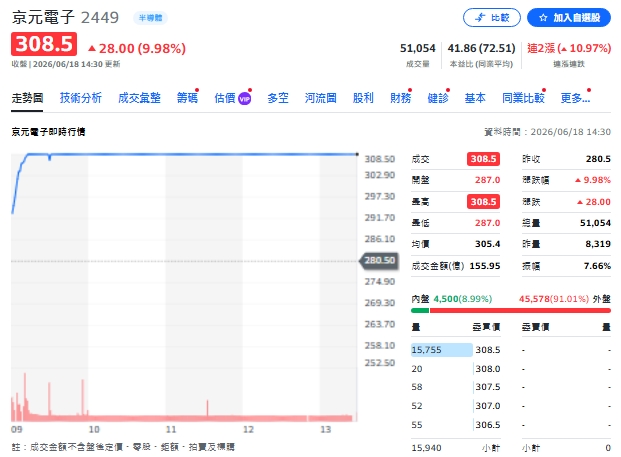The image size is (621, 457).
Task: Switch to 多空 tab
Action: [x=278, y=98]
